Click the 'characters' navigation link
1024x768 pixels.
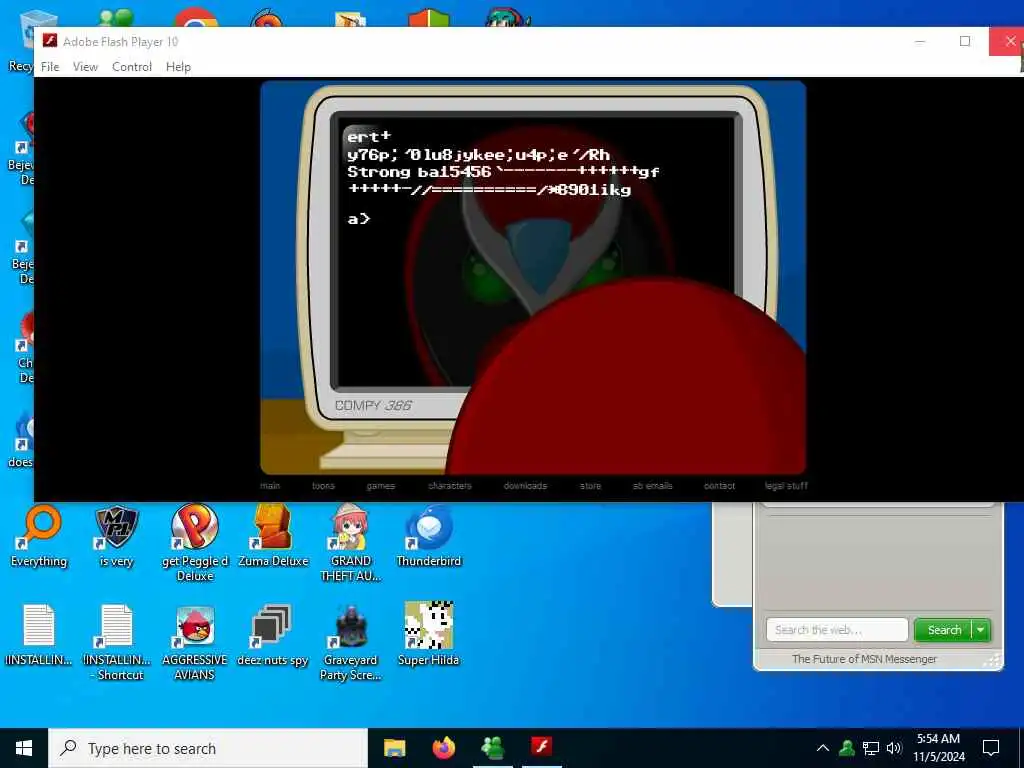[450, 486]
